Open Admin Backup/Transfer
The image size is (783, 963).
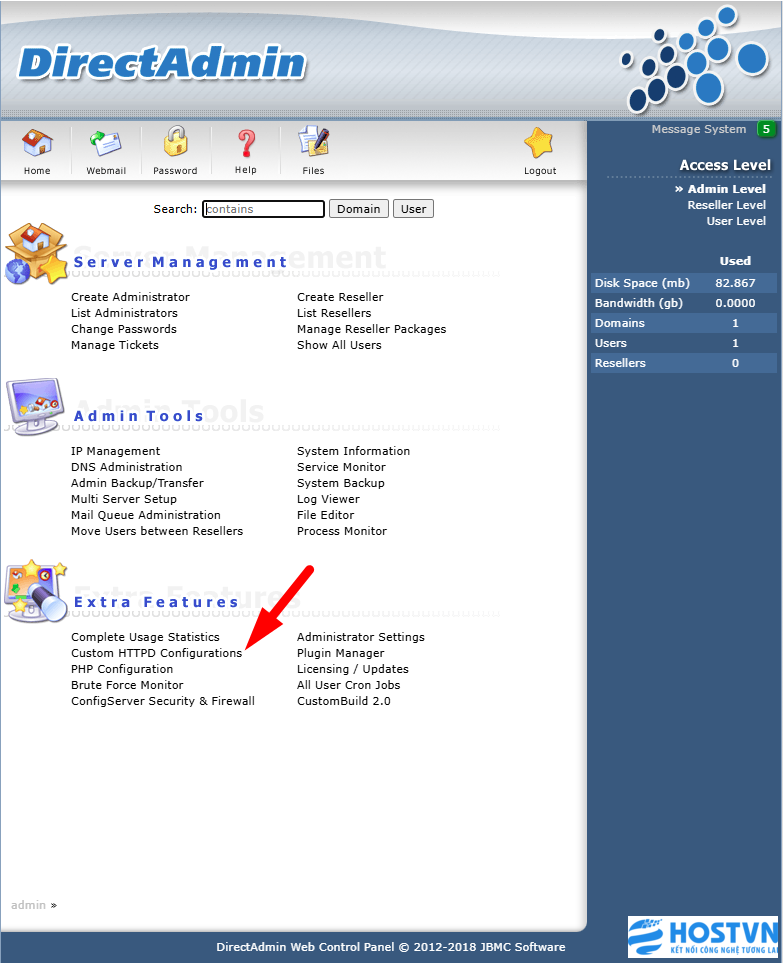[138, 483]
